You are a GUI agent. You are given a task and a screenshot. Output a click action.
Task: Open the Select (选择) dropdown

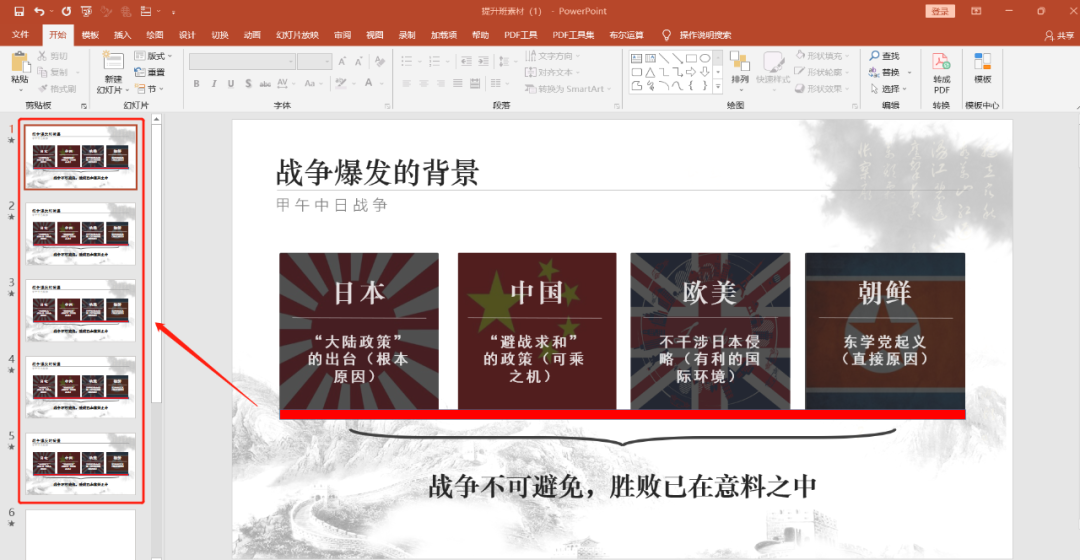coord(889,89)
